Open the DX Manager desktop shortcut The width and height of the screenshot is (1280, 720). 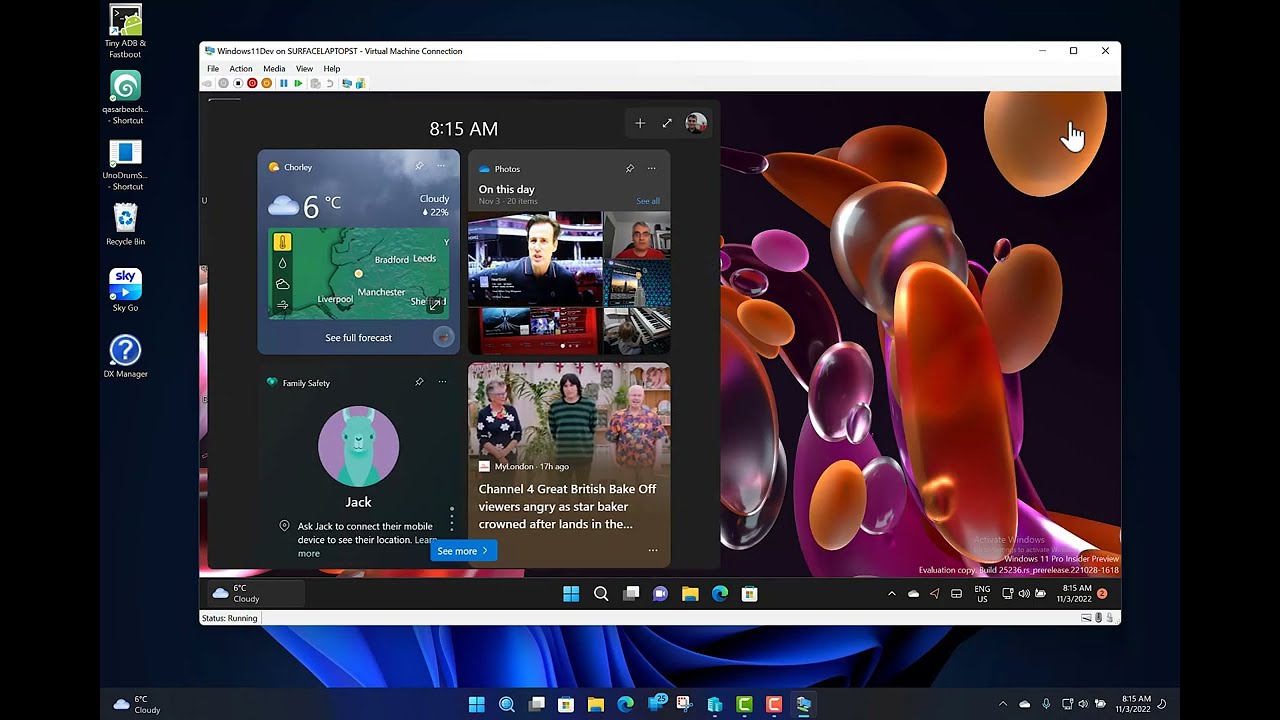pos(125,356)
